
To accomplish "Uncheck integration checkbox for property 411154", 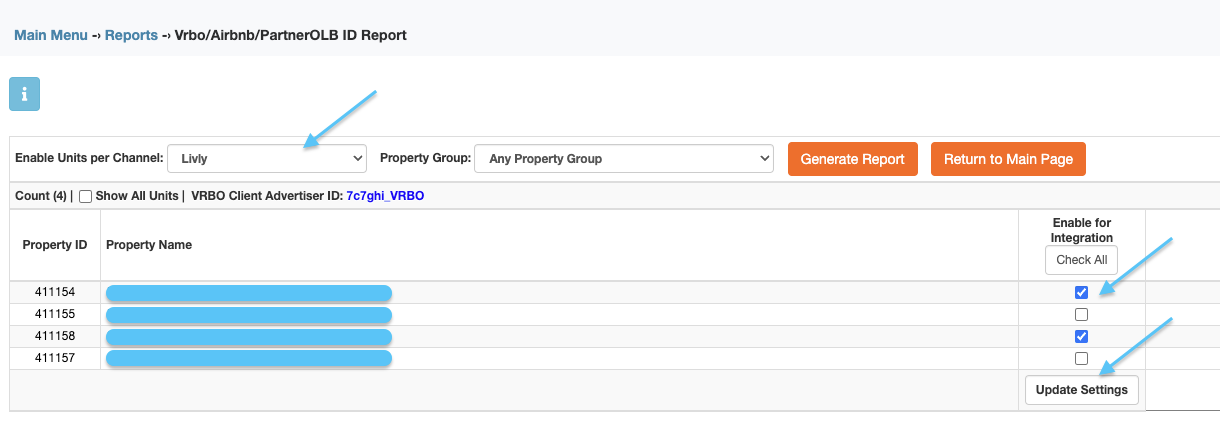I will click(1081, 292).
